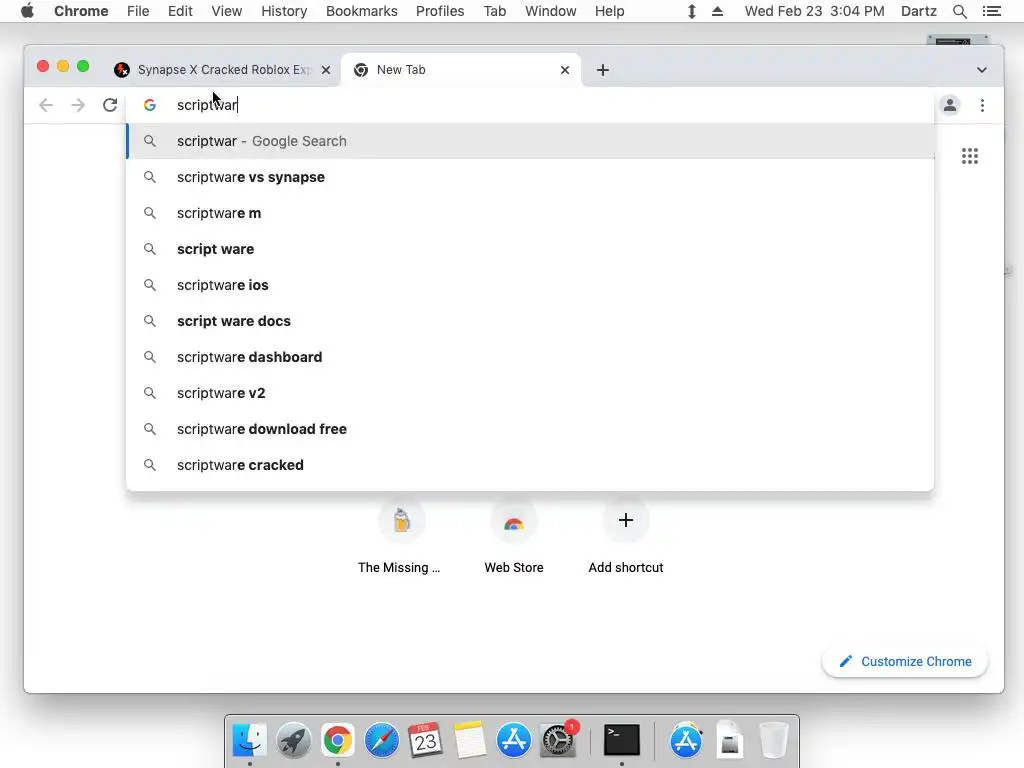Pick the 'scriptware ios' suggestion

pos(530,285)
